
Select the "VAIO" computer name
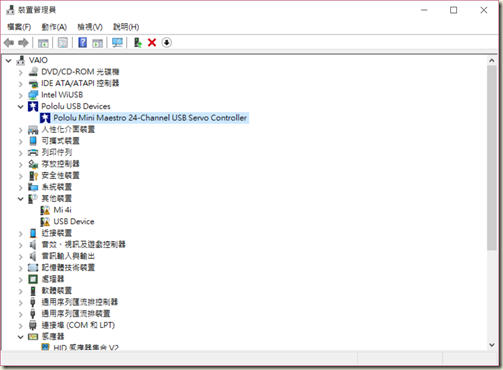[x=38, y=60]
